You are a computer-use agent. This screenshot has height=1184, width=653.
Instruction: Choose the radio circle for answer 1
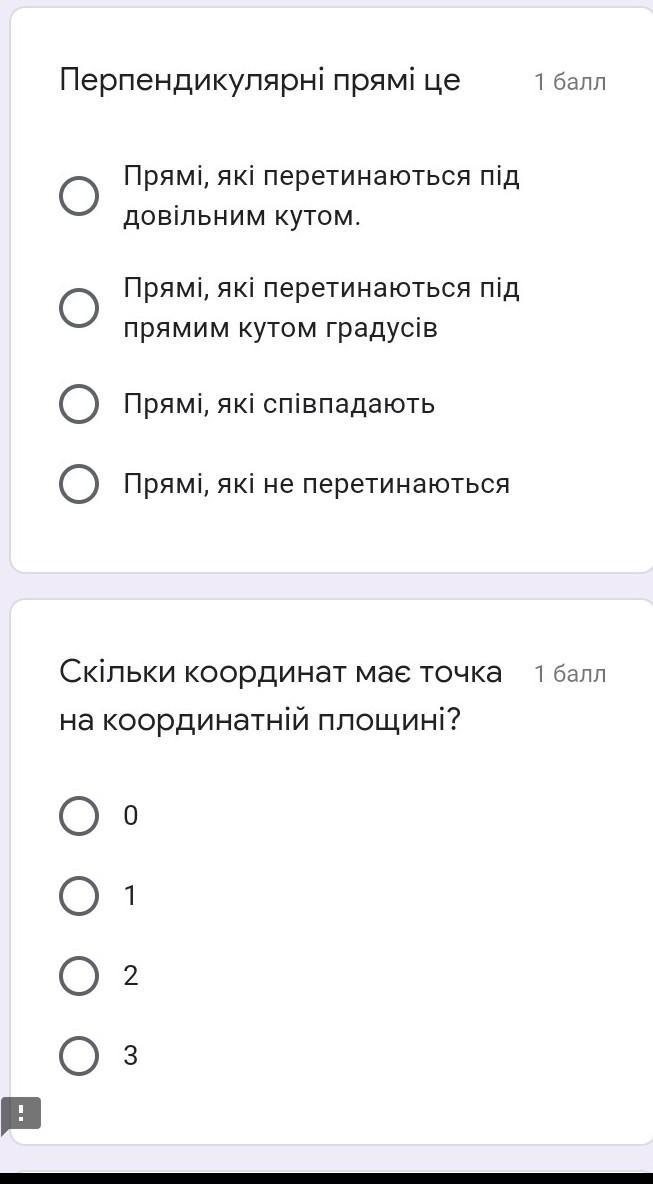click(79, 896)
